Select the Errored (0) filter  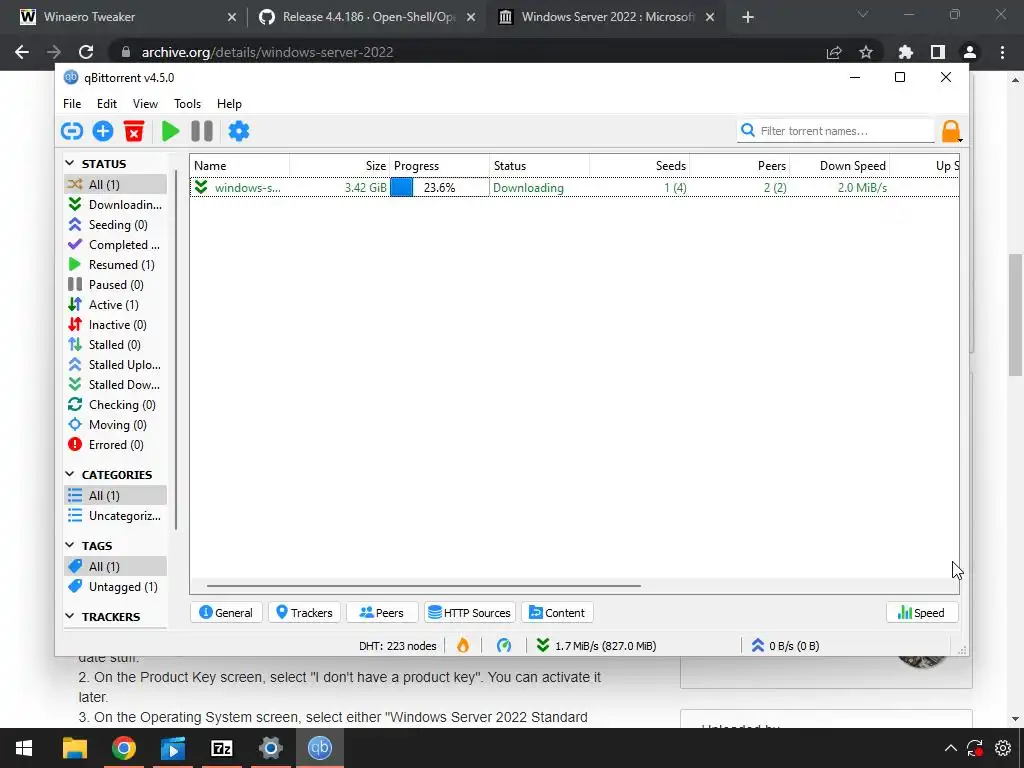[x=116, y=445]
